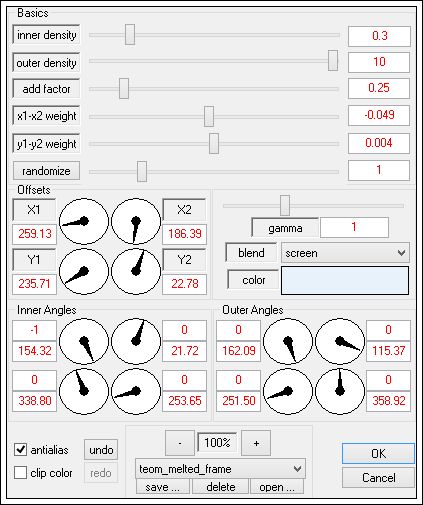Click the inner angle dial showing 154.32

click(x=84, y=341)
